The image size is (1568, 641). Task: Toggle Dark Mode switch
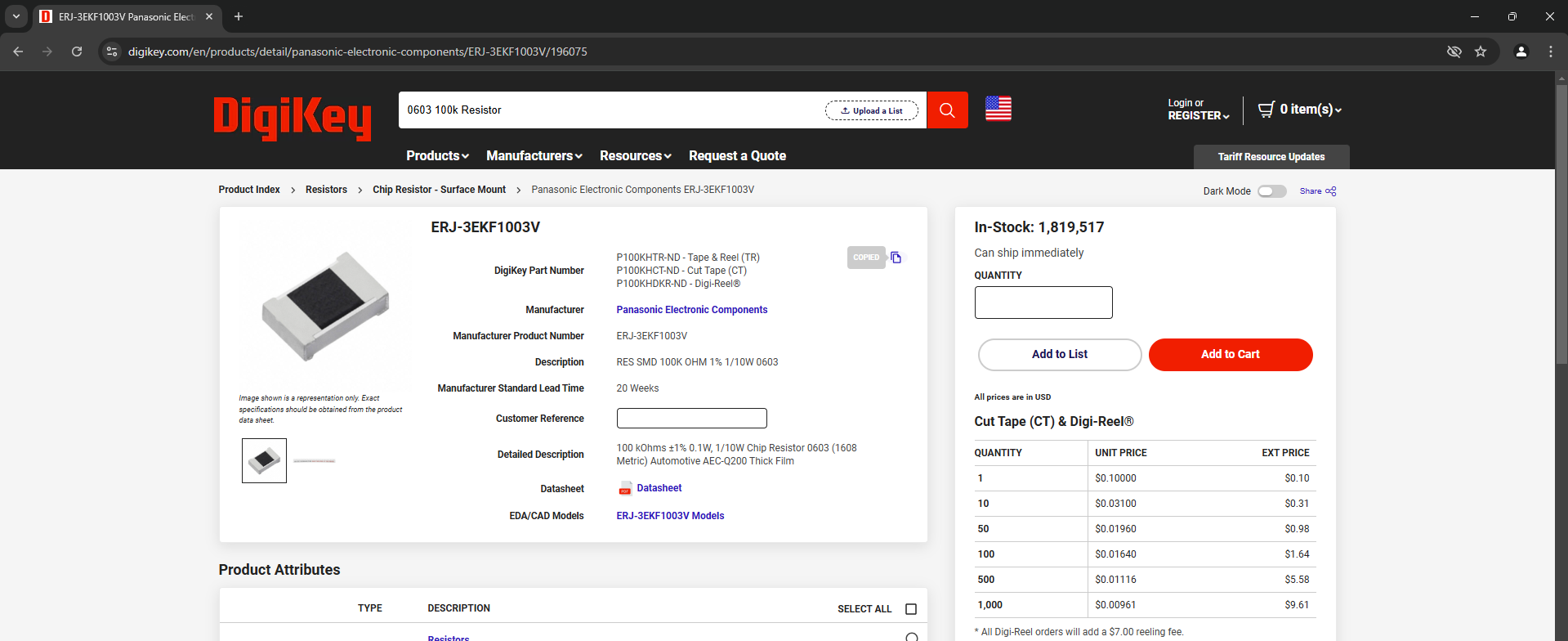(x=1272, y=191)
